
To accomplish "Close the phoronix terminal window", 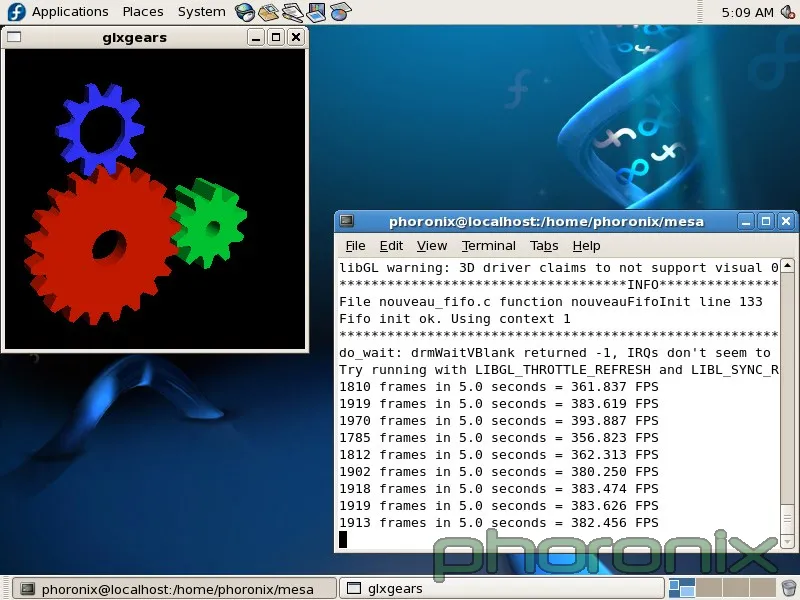I will click(786, 221).
